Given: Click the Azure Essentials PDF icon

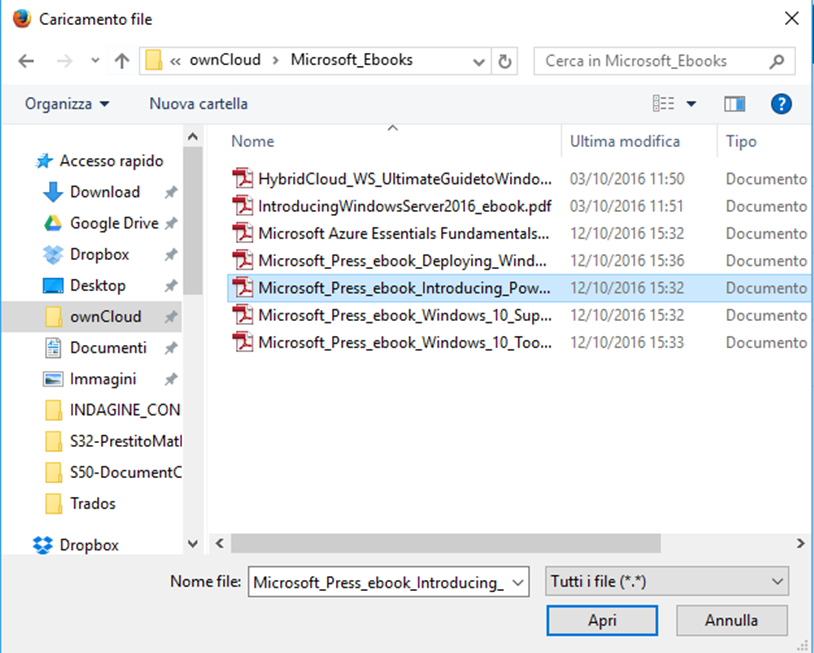Looking at the screenshot, I should (x=242, y=233).
